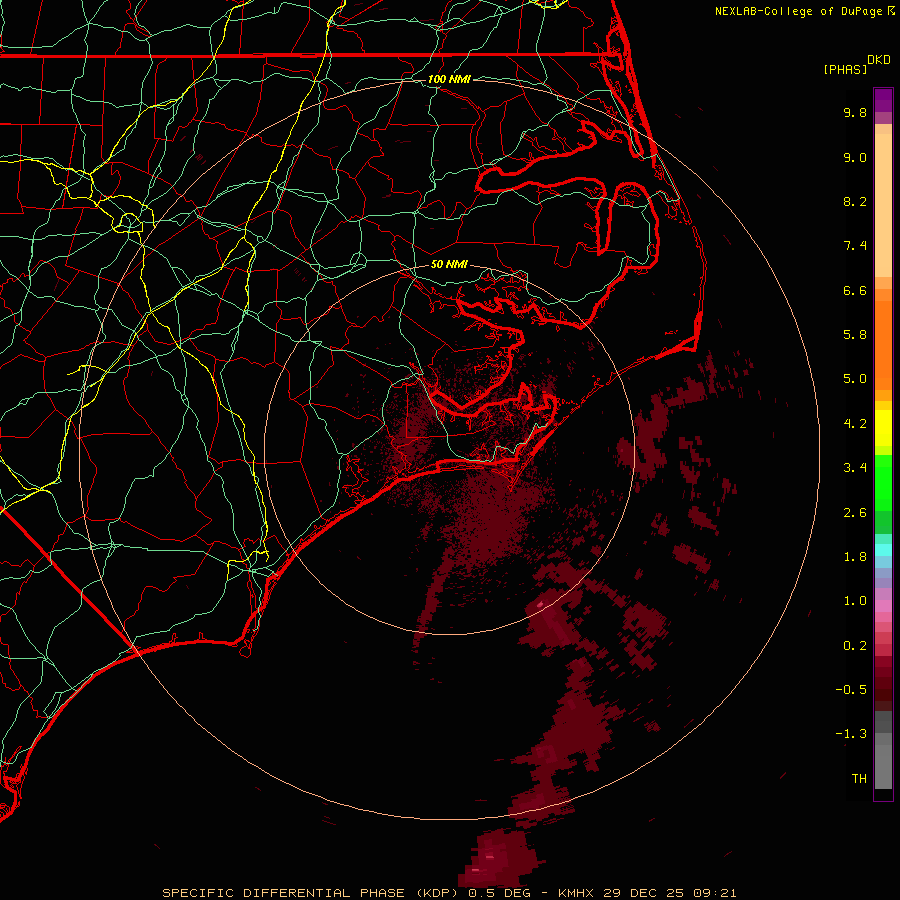Click the 9.8 value on color scale
900x900 pixels.
point(855,112)
